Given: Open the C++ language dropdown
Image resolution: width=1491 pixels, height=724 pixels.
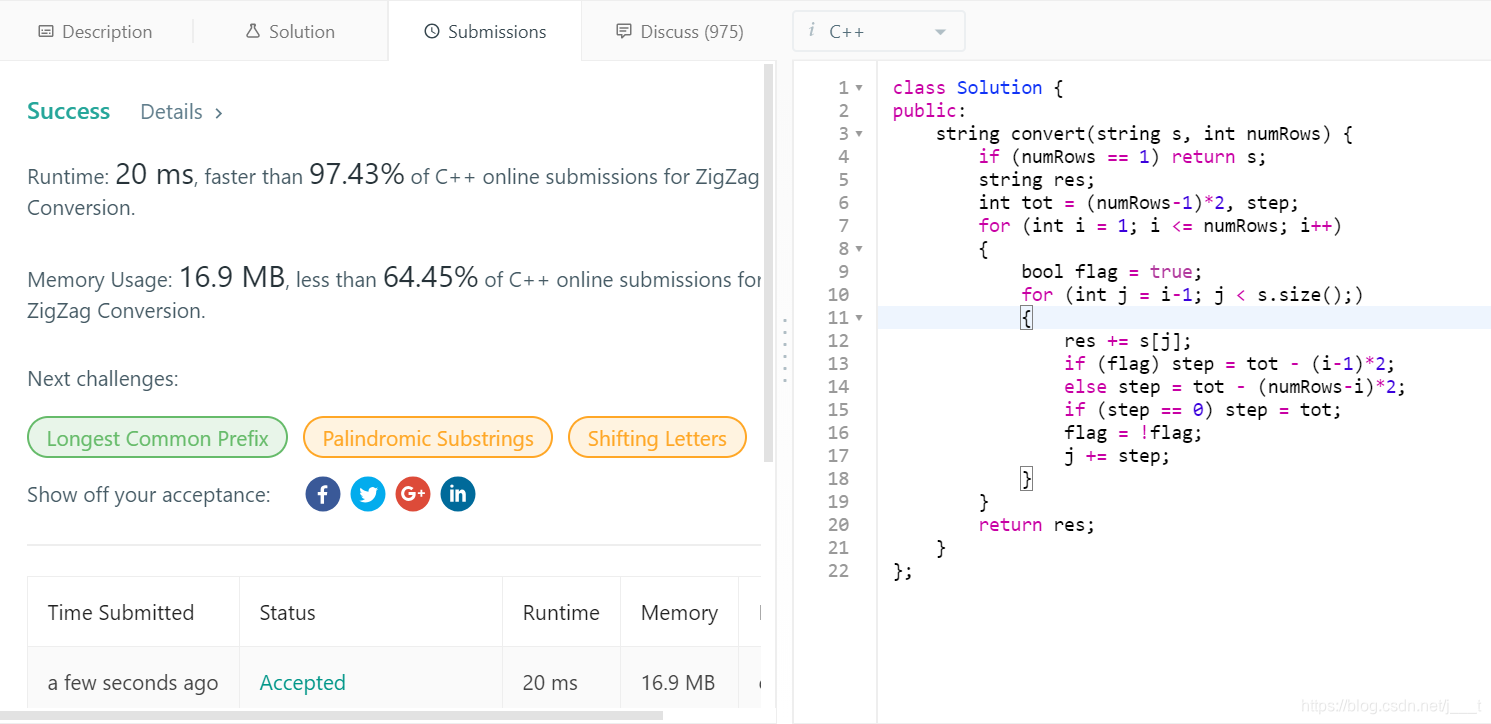Looking at the screenshot, I should point(879,32).
